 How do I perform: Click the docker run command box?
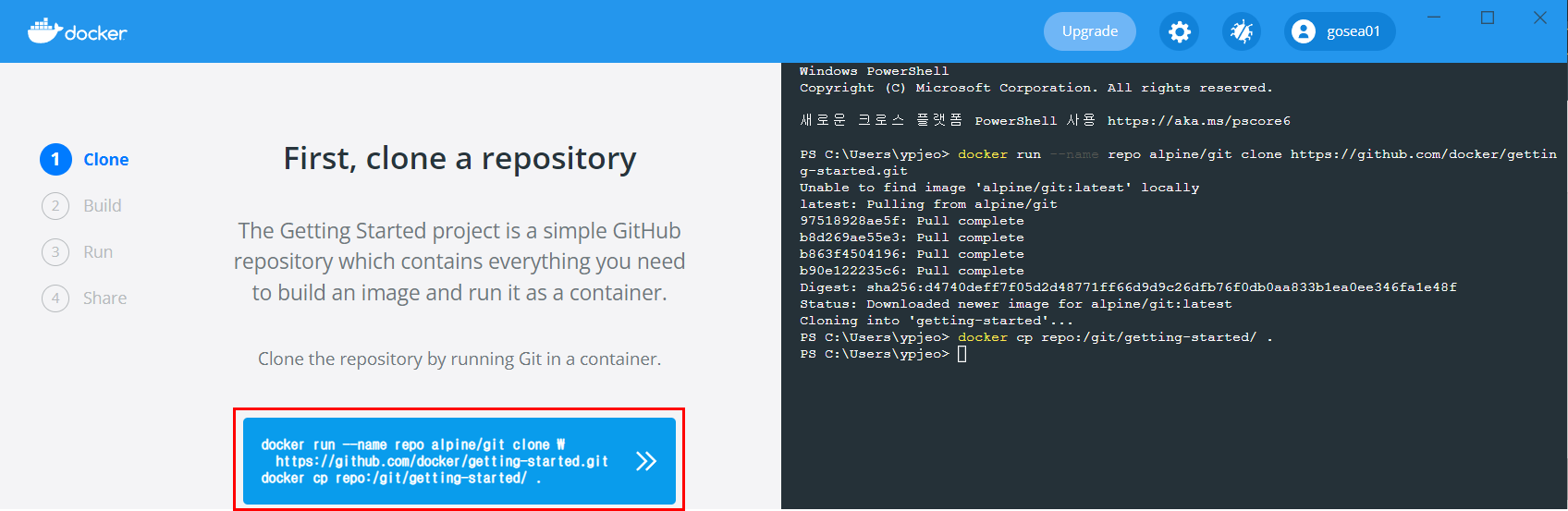459,461
